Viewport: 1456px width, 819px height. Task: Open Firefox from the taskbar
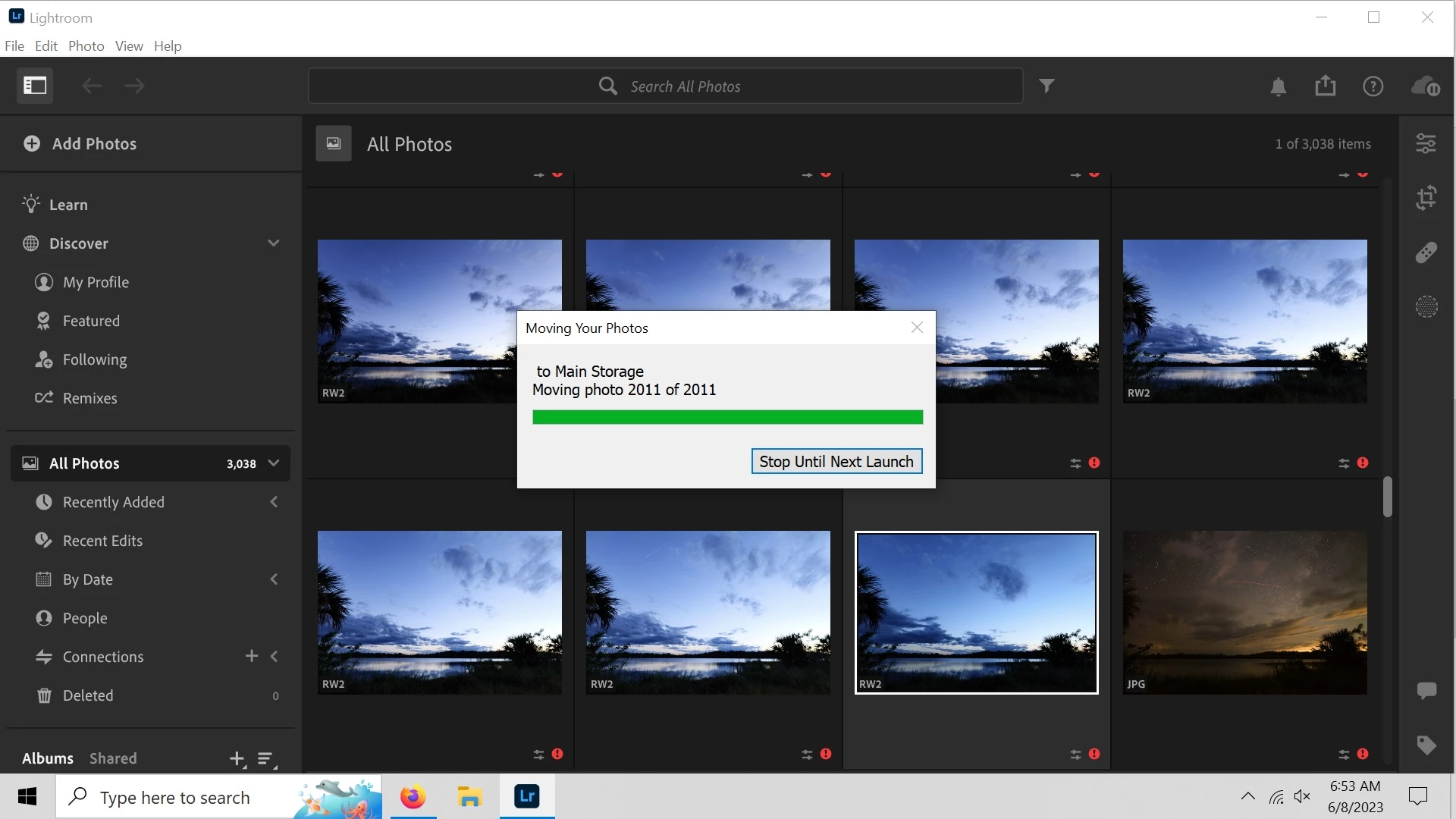pyautogui.click(x=413, y=797)
